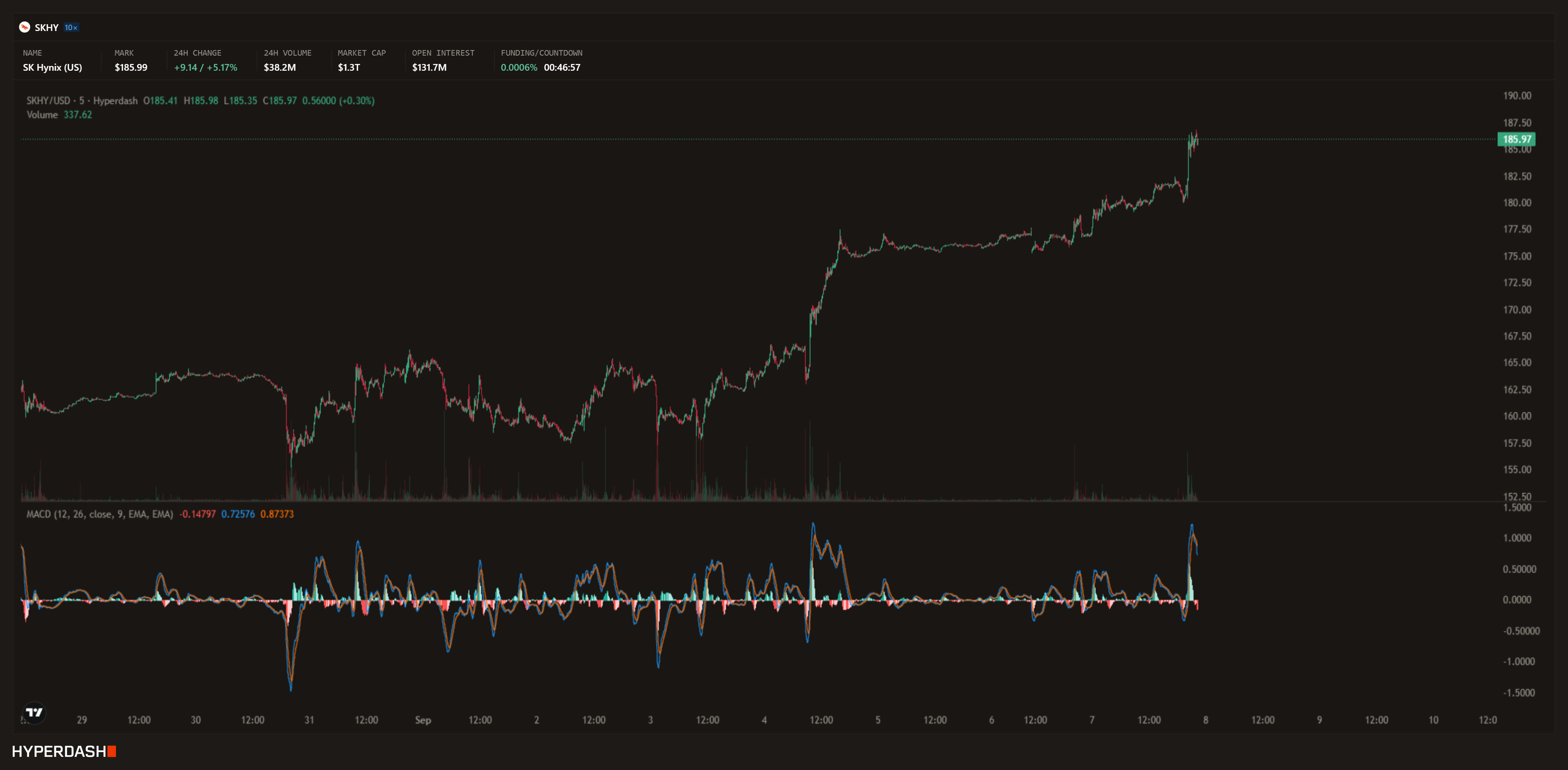This screenshot has width=1568, height=770.
Task: Click the green 185.97 current price tag
Action: coord(1516,139)
